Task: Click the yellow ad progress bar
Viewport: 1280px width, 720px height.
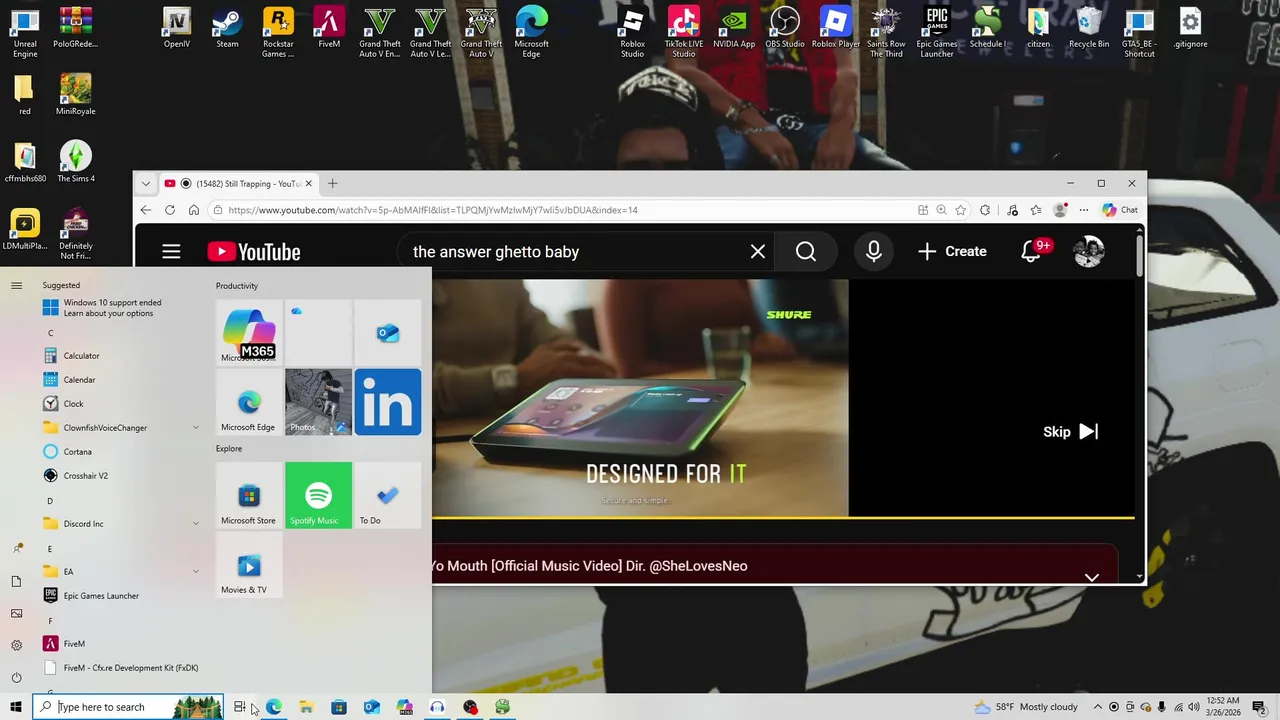Action: (783, 518)
